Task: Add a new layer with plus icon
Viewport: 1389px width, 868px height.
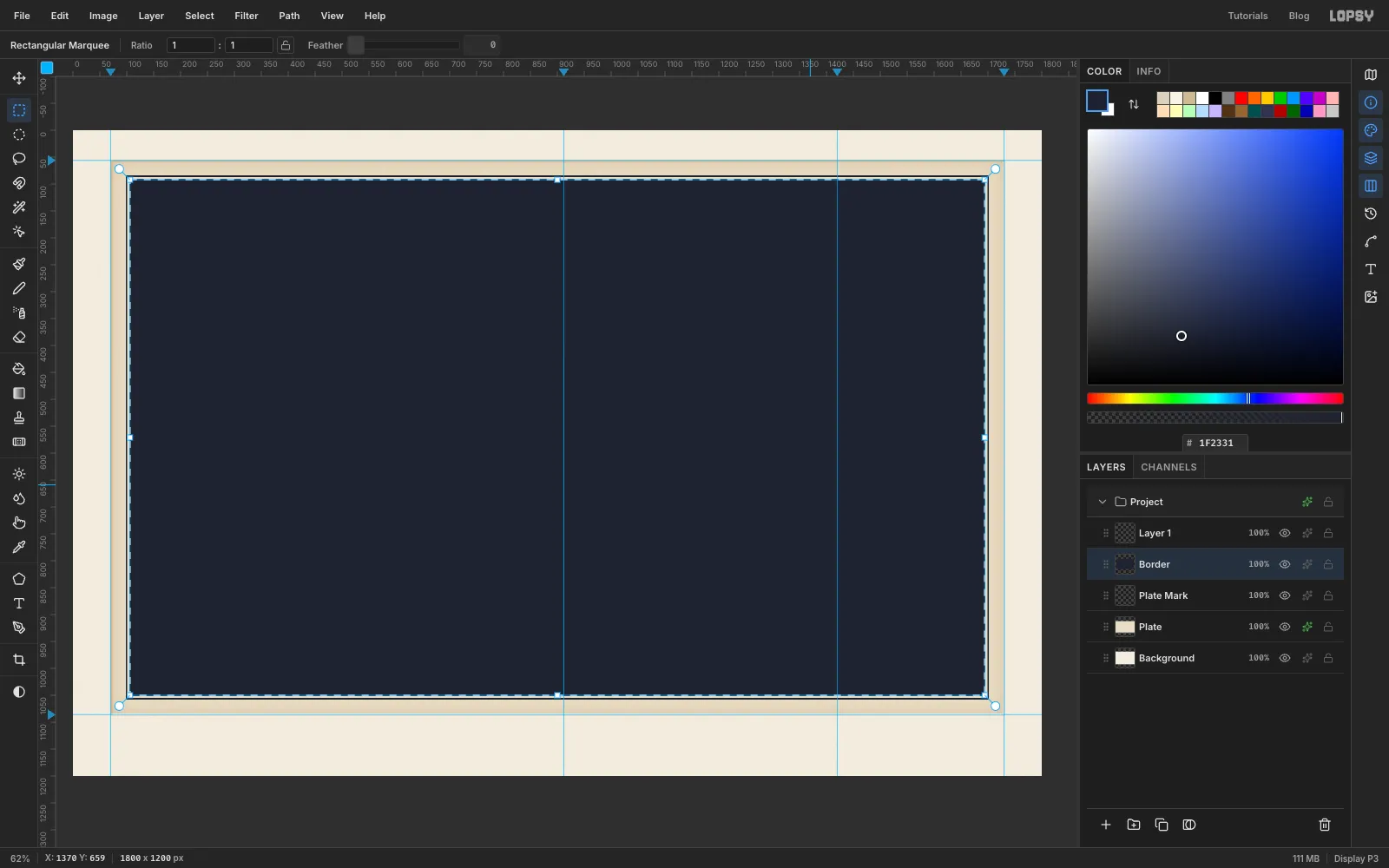Action: pyautogui.click(x=1106, y=825)
